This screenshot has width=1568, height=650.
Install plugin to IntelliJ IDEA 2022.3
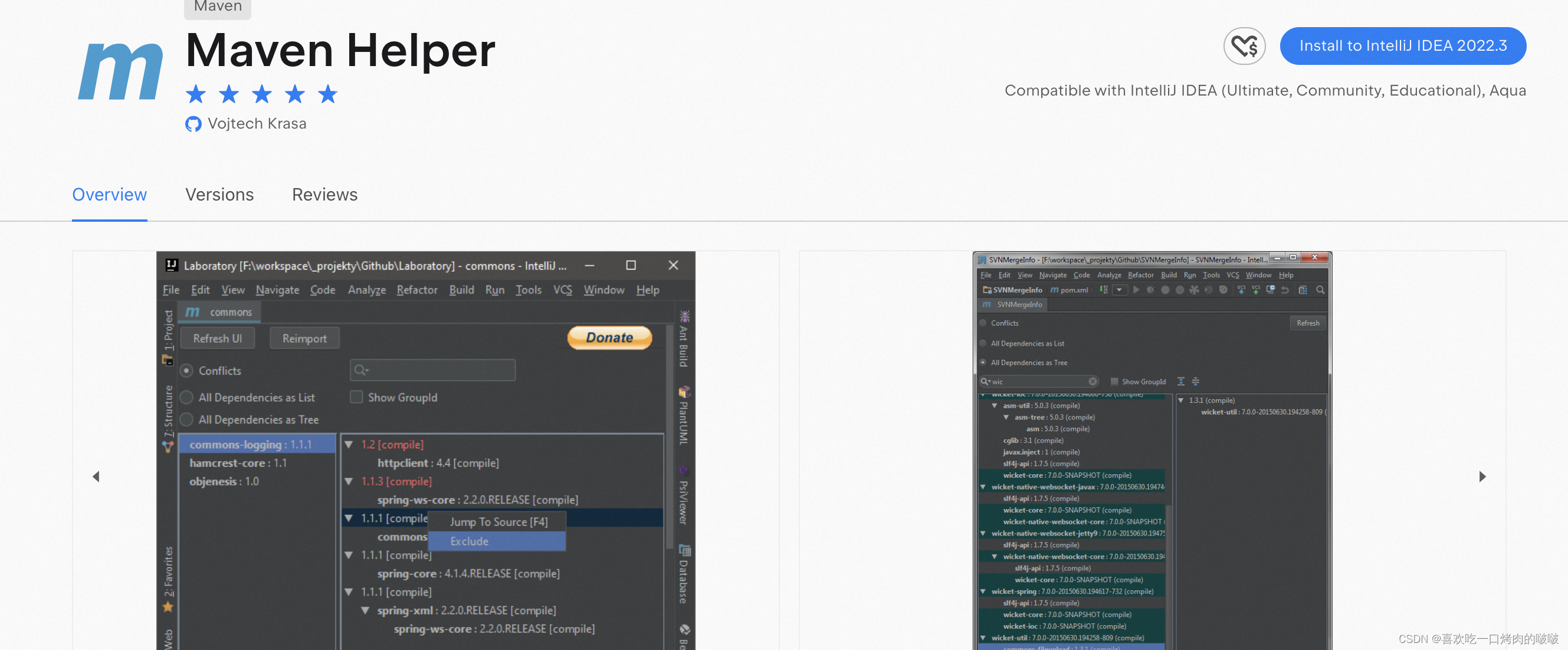tap(1402, 45)
